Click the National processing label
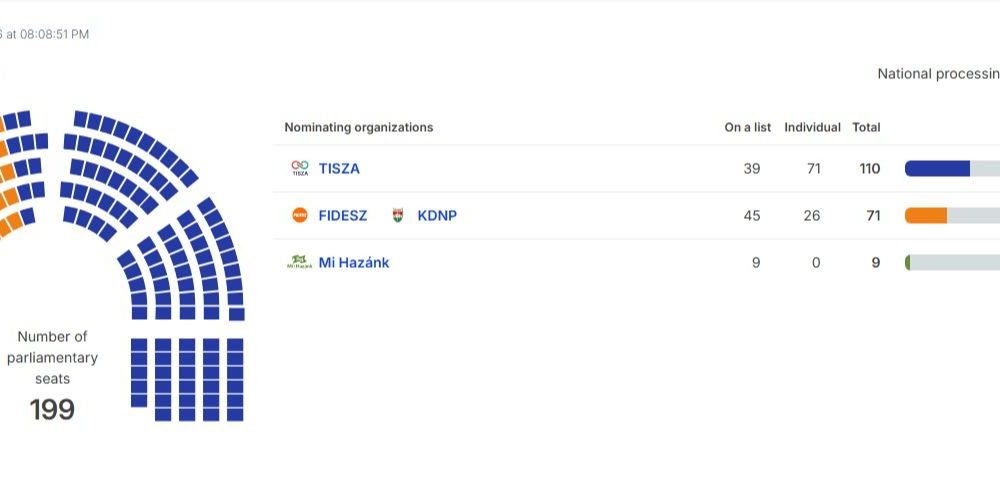Viewport: 1000px width, 504px height. click(938, 74)
